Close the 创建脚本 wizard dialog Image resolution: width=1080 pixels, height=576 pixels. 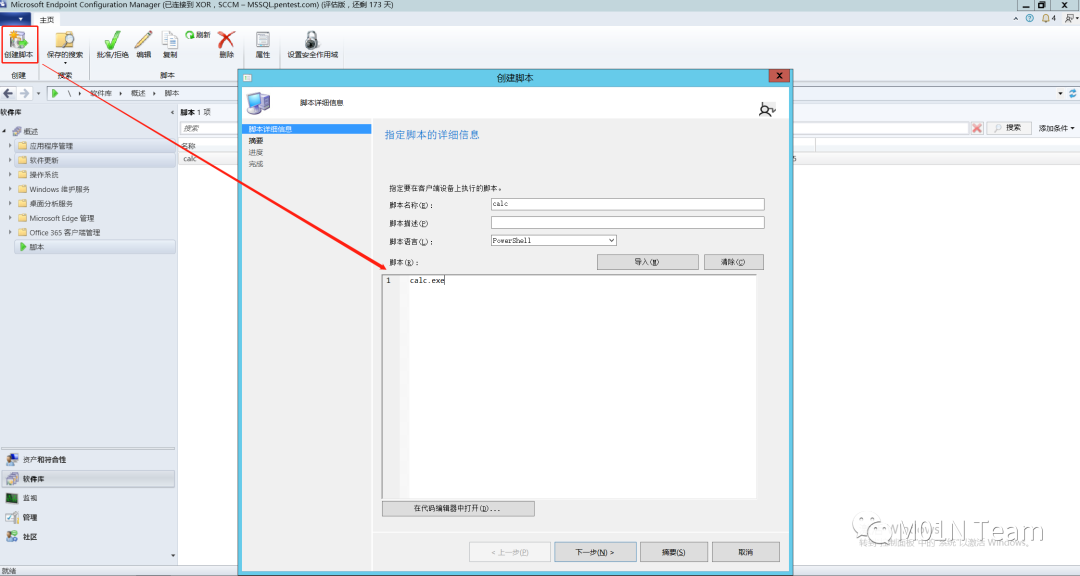tap(779, 76)
